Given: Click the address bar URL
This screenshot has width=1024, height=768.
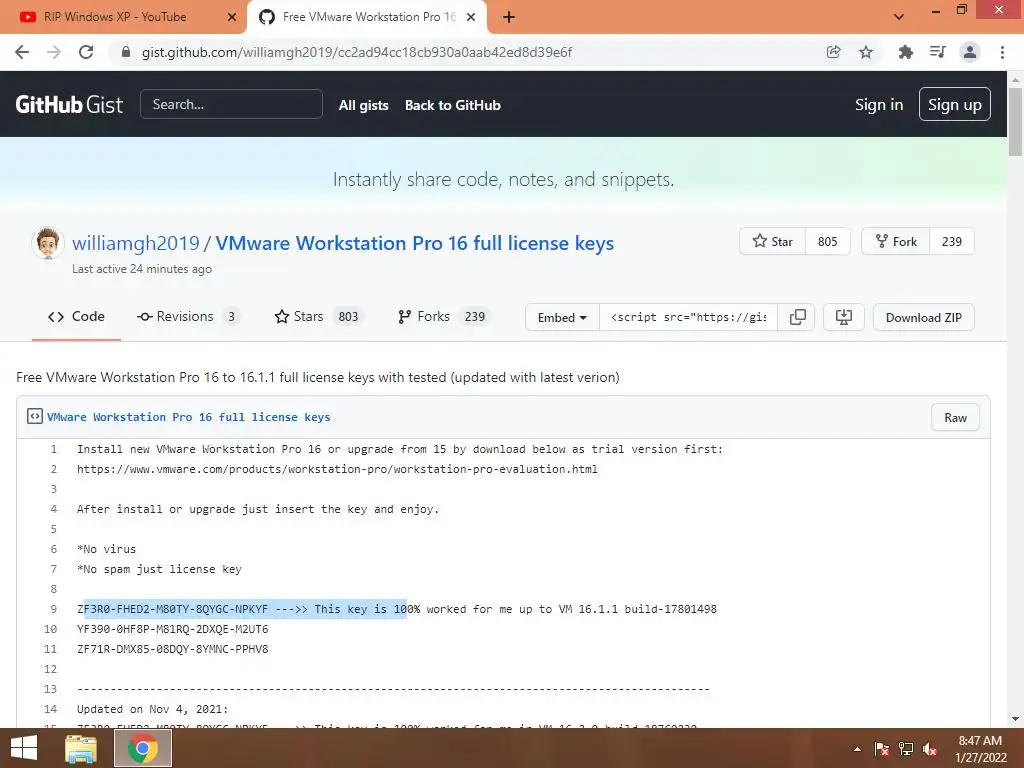Looking at the screenshot, I should [x=357, y=52].
